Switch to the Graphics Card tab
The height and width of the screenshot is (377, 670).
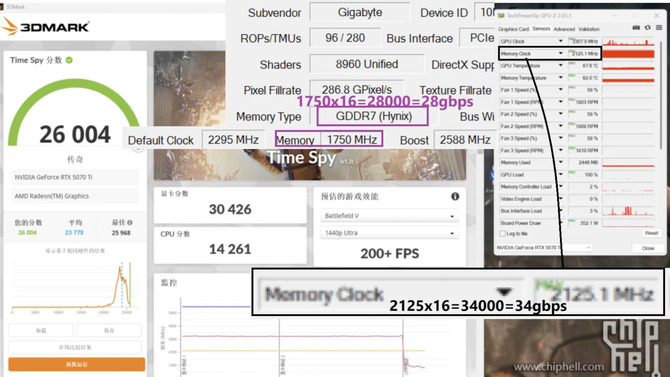pyautogui.click(x=513, y=29)
